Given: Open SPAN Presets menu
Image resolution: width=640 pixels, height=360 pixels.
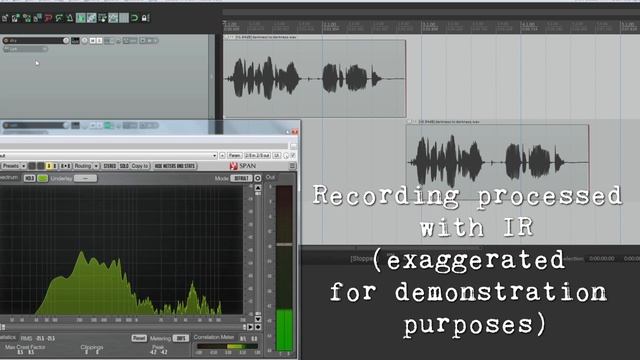Looking at the screenshot, I should (x=11, y=166).
